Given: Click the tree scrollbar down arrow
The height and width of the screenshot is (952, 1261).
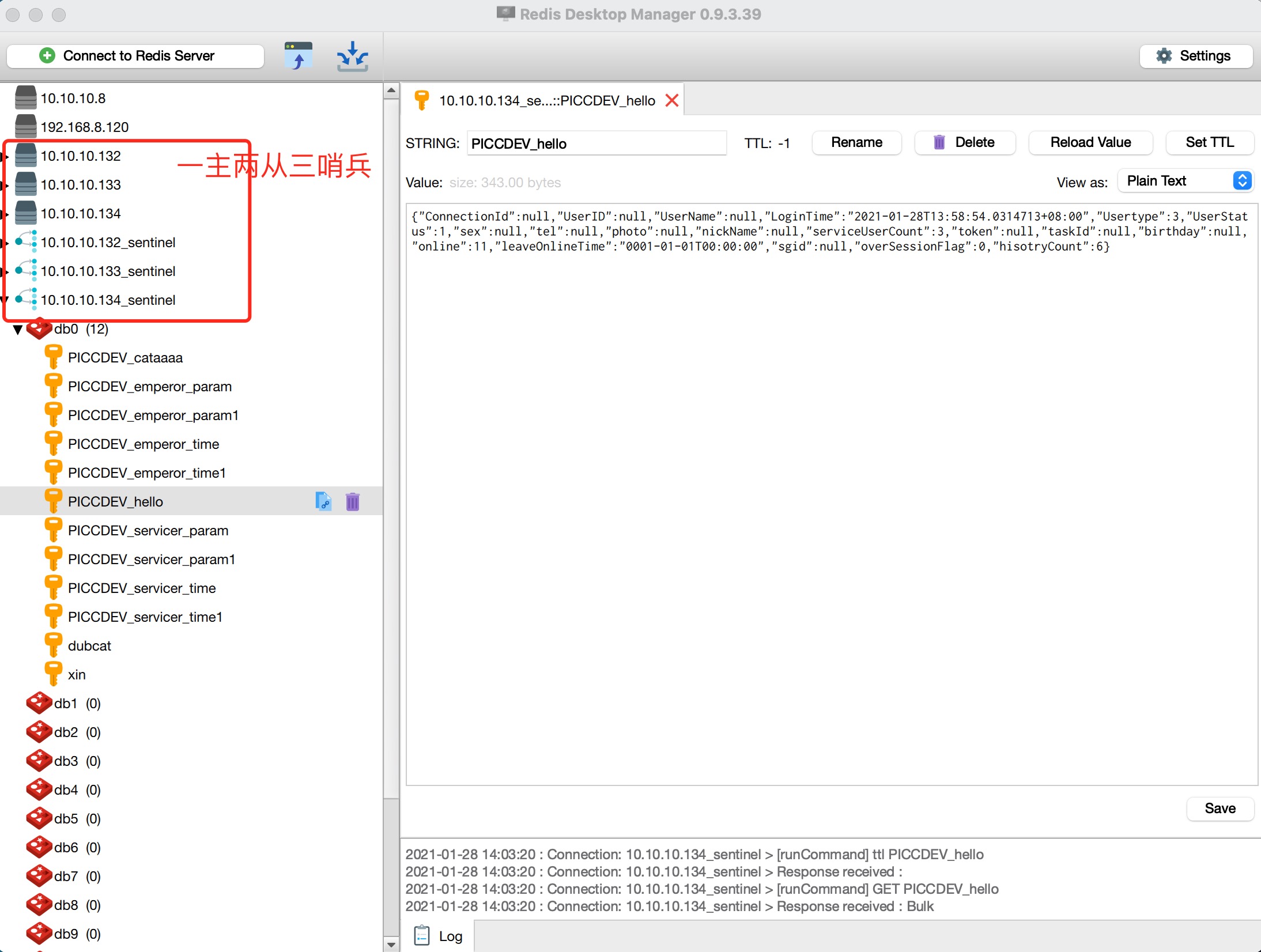Looking at the screenshot, I should tap(391, 945).
